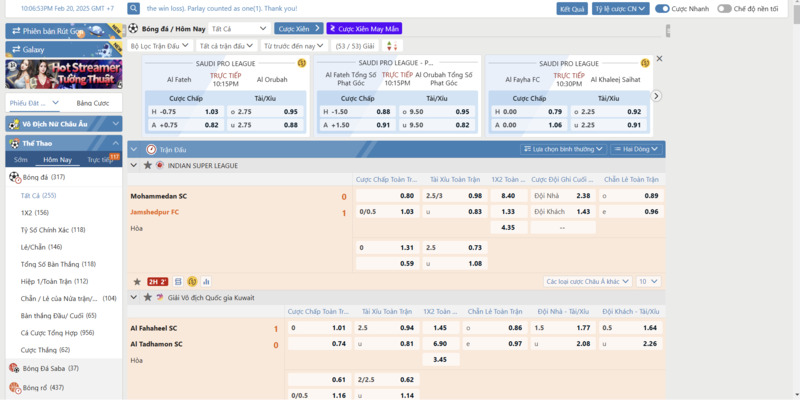Toggle the Cược Nhanh quick bet switch
This screenshot has width=800, height=400.
[x=662, y=9]
